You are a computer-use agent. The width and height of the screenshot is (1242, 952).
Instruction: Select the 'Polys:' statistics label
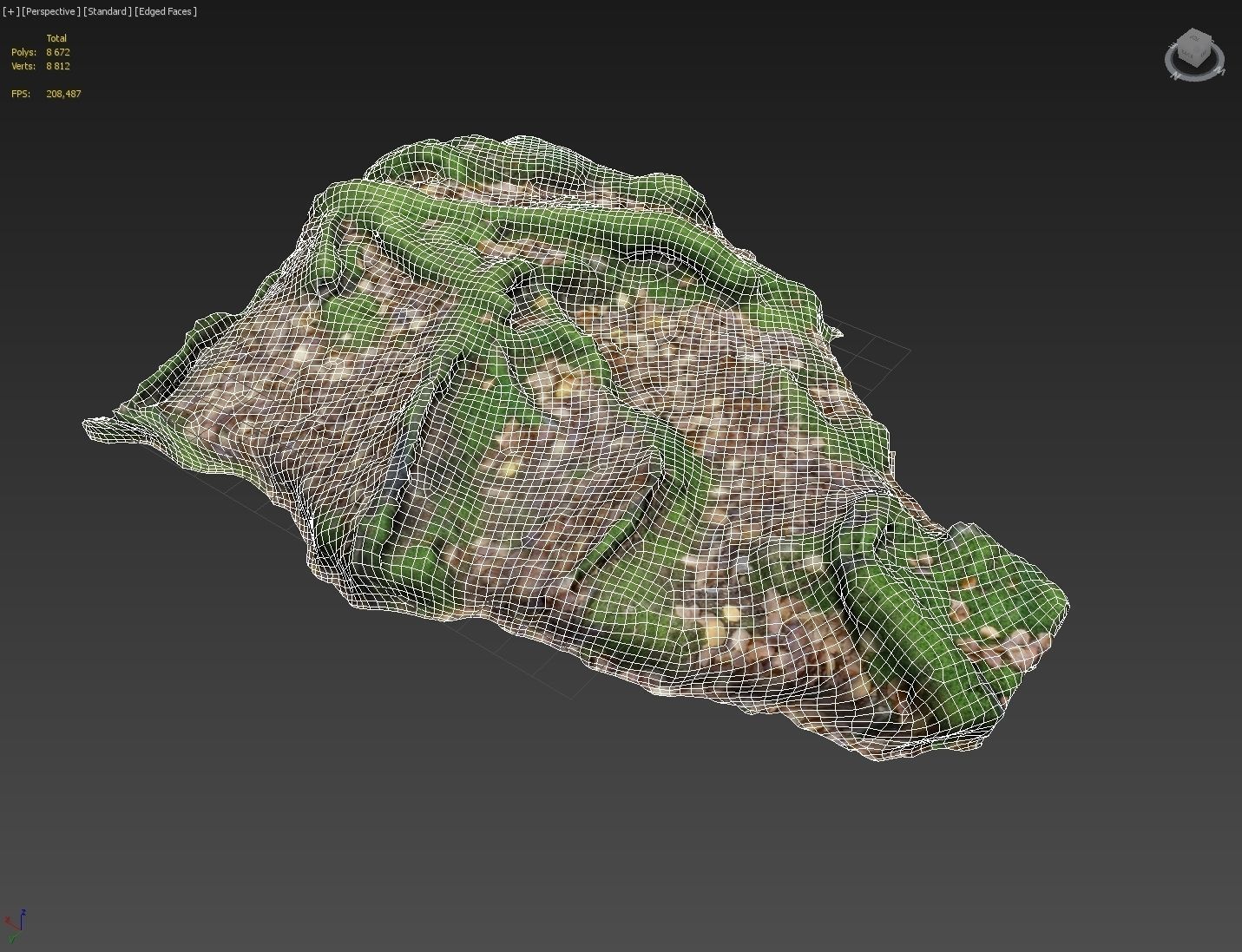[x=23, y=52]
